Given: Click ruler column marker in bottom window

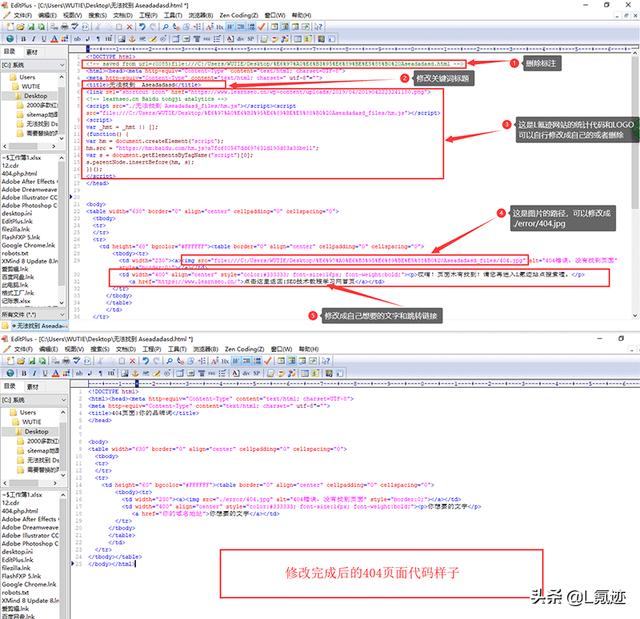Looking at the screenshot, I should pyautogui.click(x=137, y=383).
